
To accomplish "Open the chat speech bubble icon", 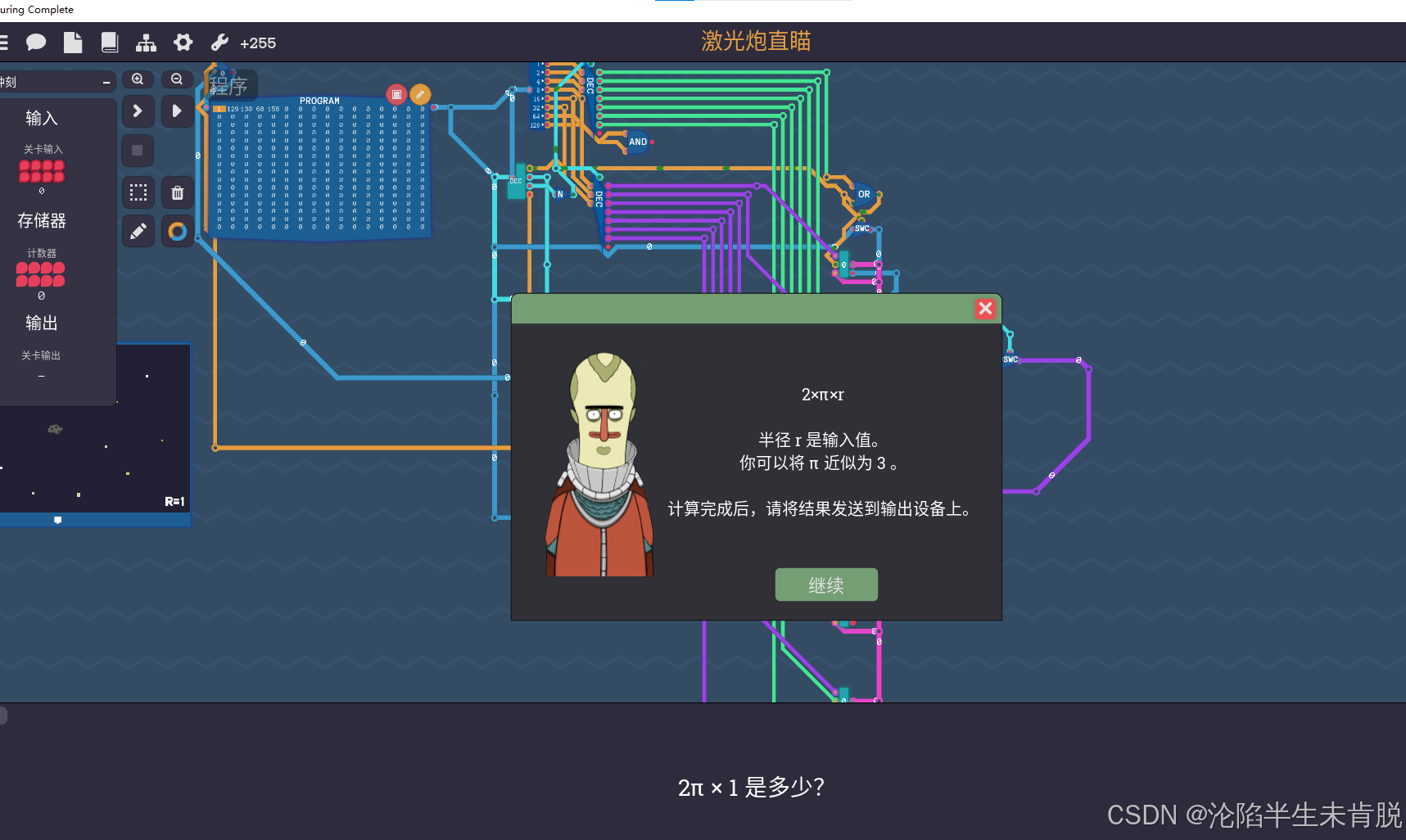I will pos(36,43).
